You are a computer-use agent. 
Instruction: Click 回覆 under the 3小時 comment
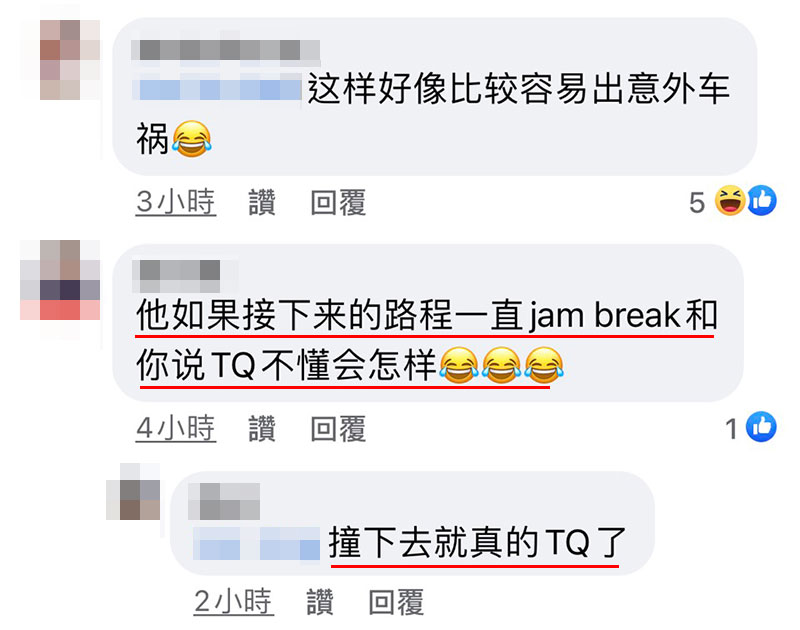tap(338, 202)
